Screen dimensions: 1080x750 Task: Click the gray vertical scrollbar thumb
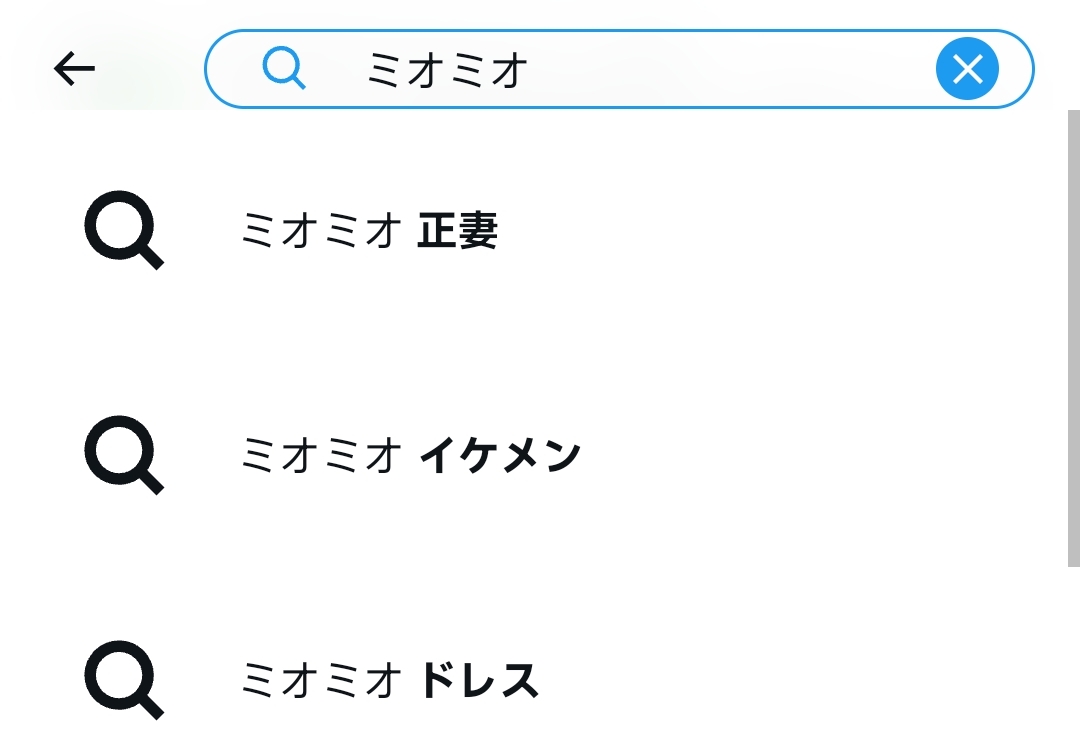(1074, 338)
